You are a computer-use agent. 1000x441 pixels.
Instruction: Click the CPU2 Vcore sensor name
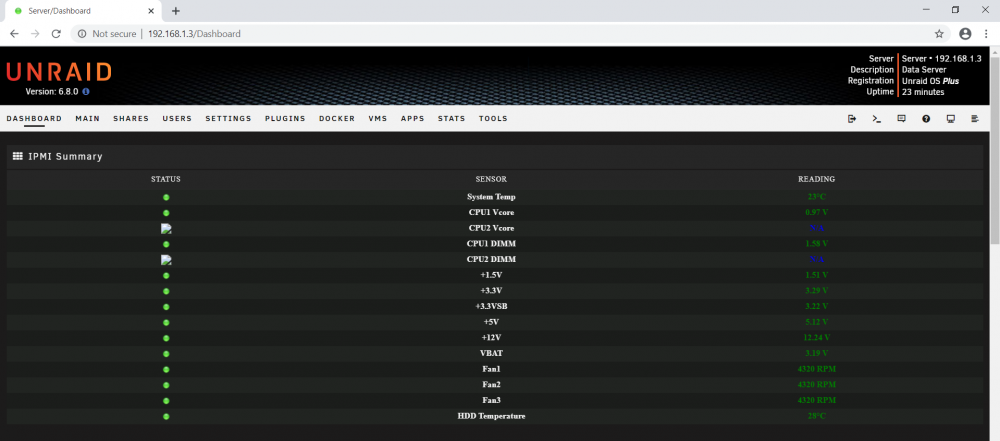pyautogui.click(x=491, y=228)
